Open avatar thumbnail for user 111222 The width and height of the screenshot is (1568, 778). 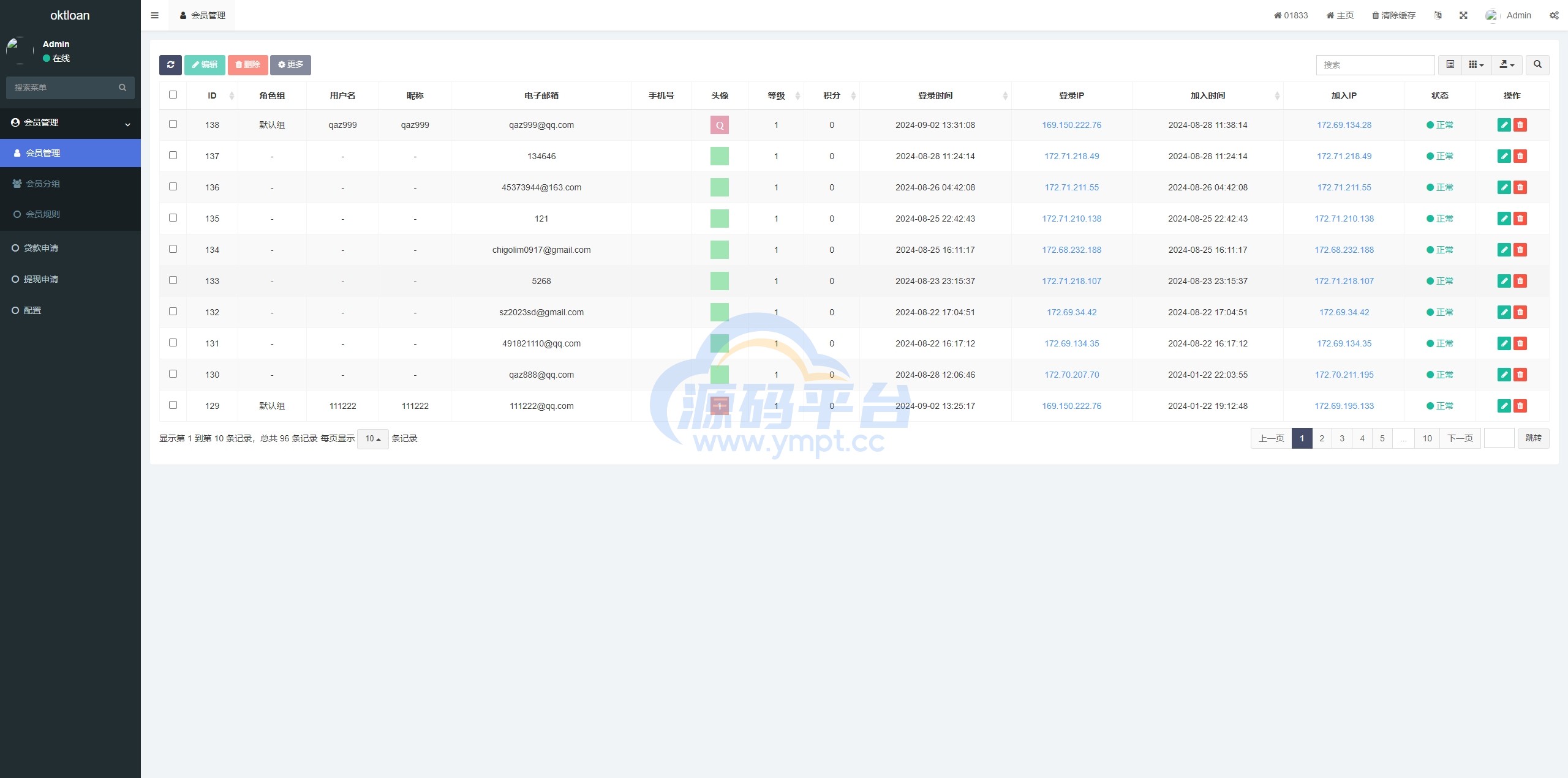point(720,406)
